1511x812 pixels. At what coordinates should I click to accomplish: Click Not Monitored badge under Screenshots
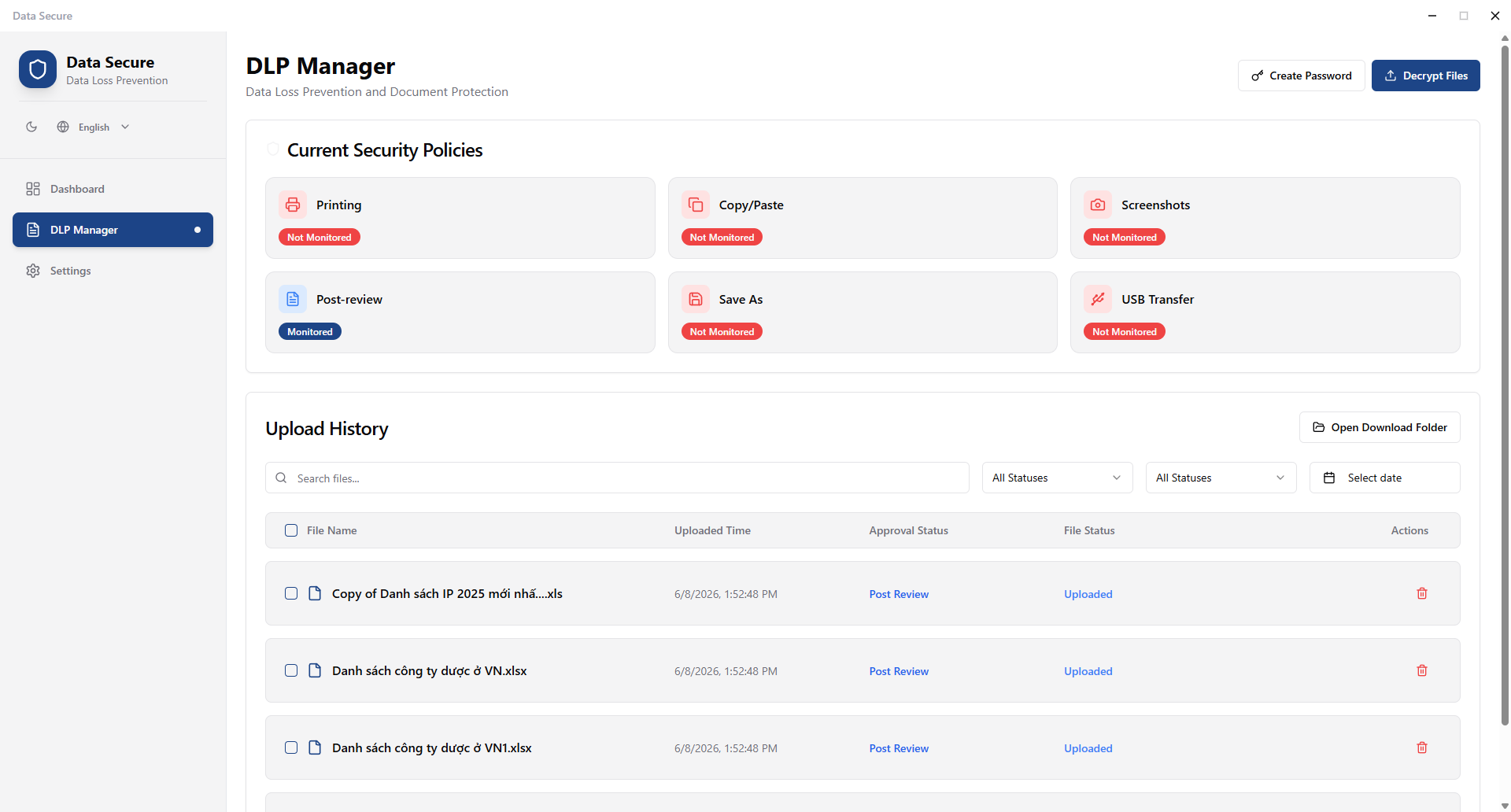click(1124, 237)
